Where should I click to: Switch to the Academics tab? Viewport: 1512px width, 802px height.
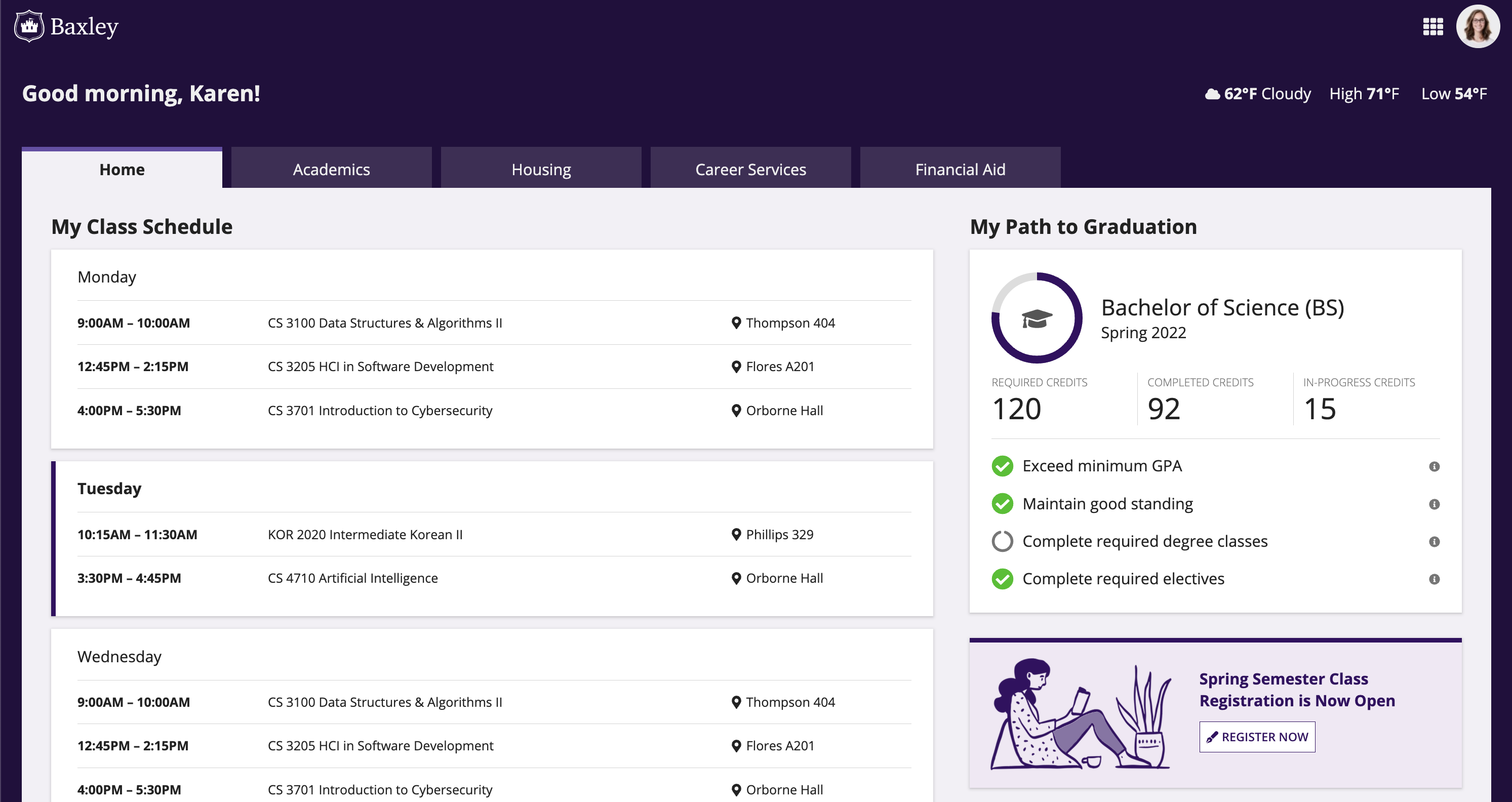coord(332,169)
